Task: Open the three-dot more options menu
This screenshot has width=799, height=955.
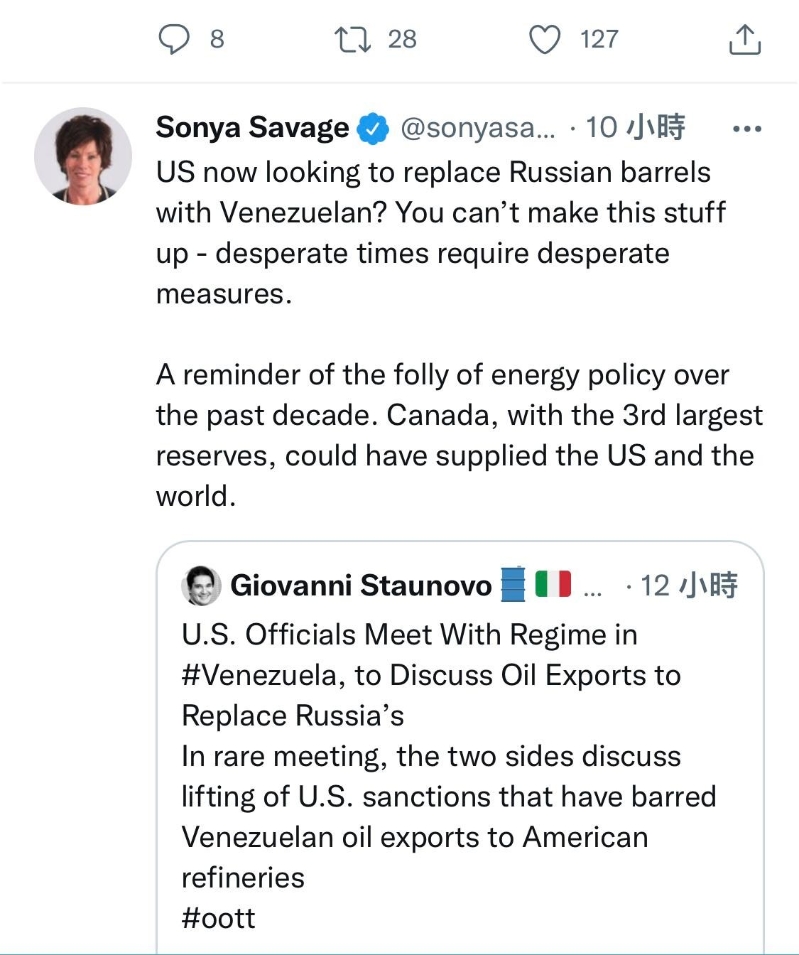Action: tap(748, 128)
